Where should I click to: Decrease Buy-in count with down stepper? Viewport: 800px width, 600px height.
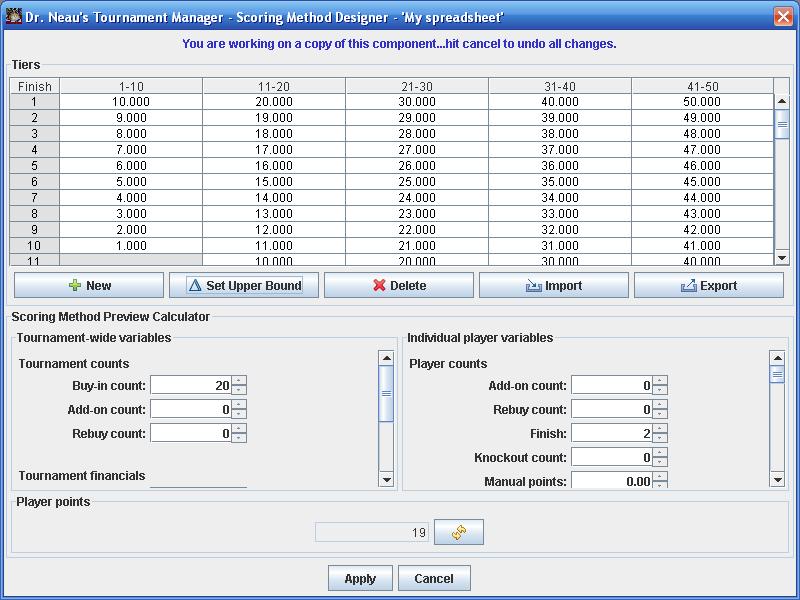239,390
